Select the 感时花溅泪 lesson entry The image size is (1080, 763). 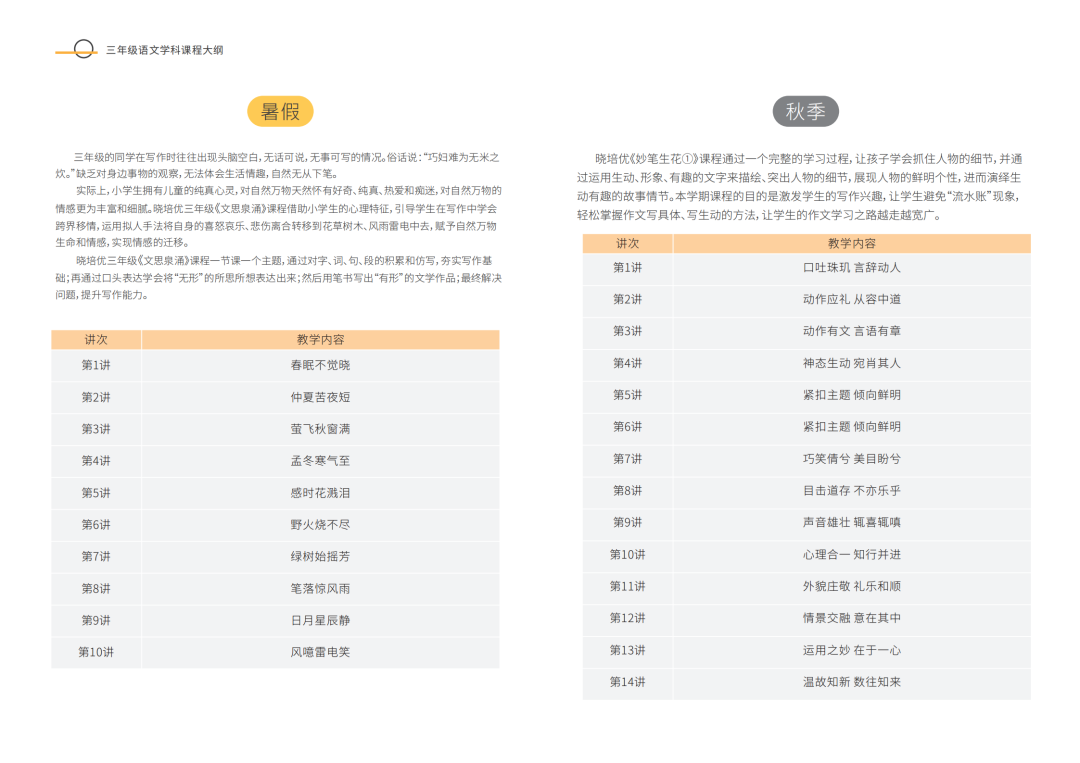point(320,493)
